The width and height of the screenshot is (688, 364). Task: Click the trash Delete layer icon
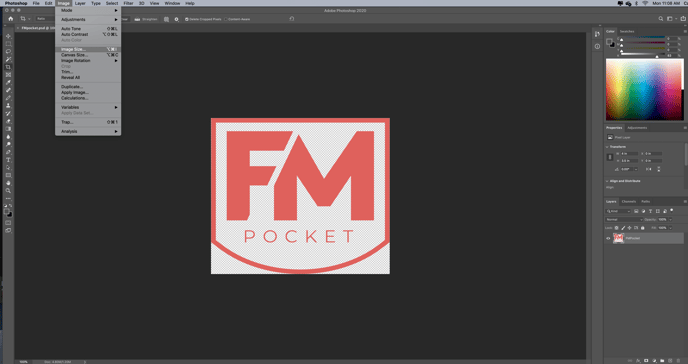point(679,360)
